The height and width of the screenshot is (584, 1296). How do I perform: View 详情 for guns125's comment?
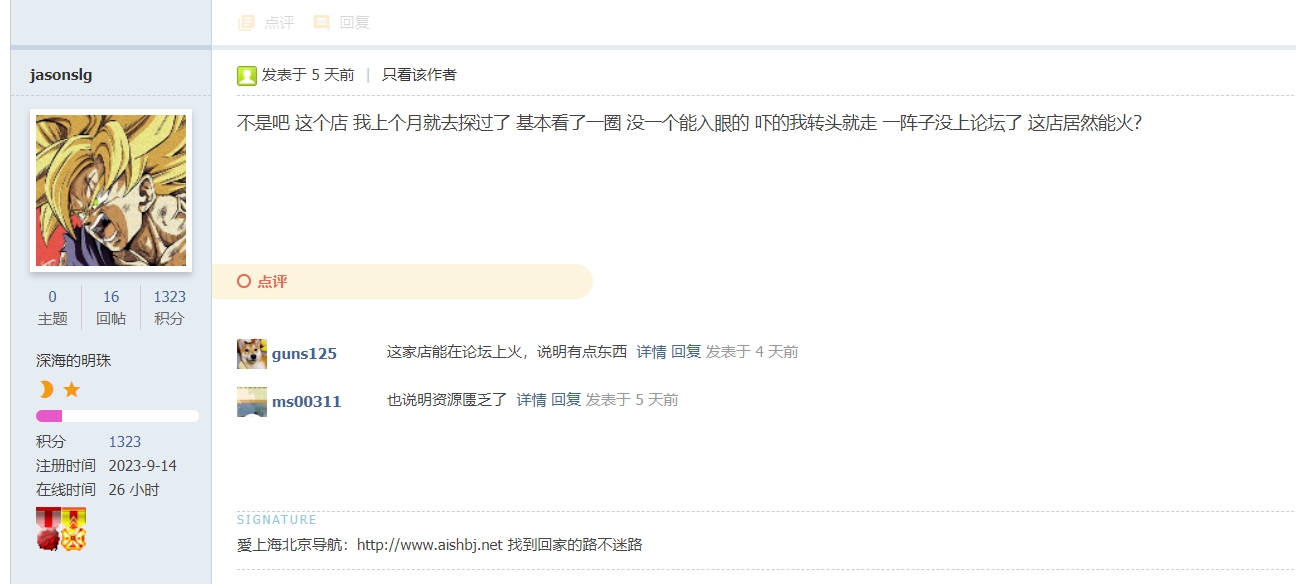coord(651,352)
